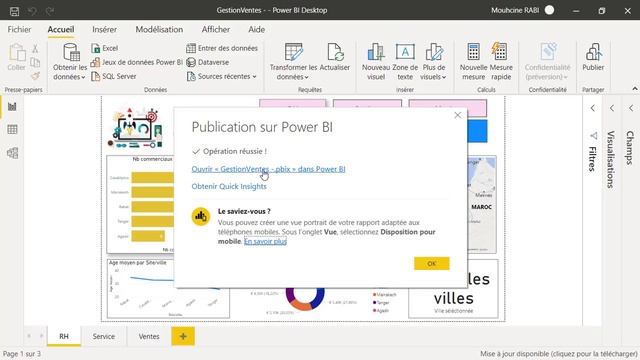This screenshot has height=360, width=640.
Task: Open the Aide ribbon tab
Action: pos(256,29)
